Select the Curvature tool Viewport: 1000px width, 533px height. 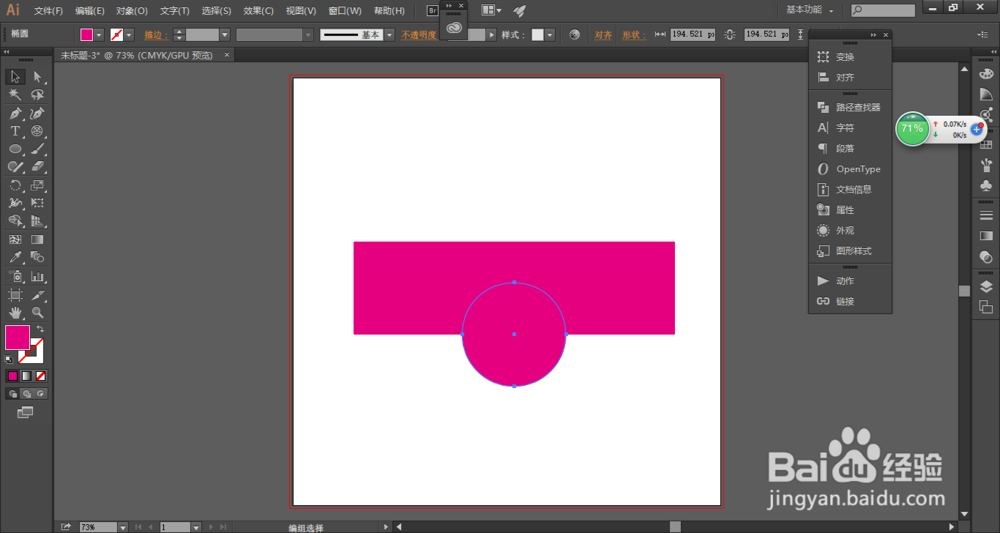point(38,113)
